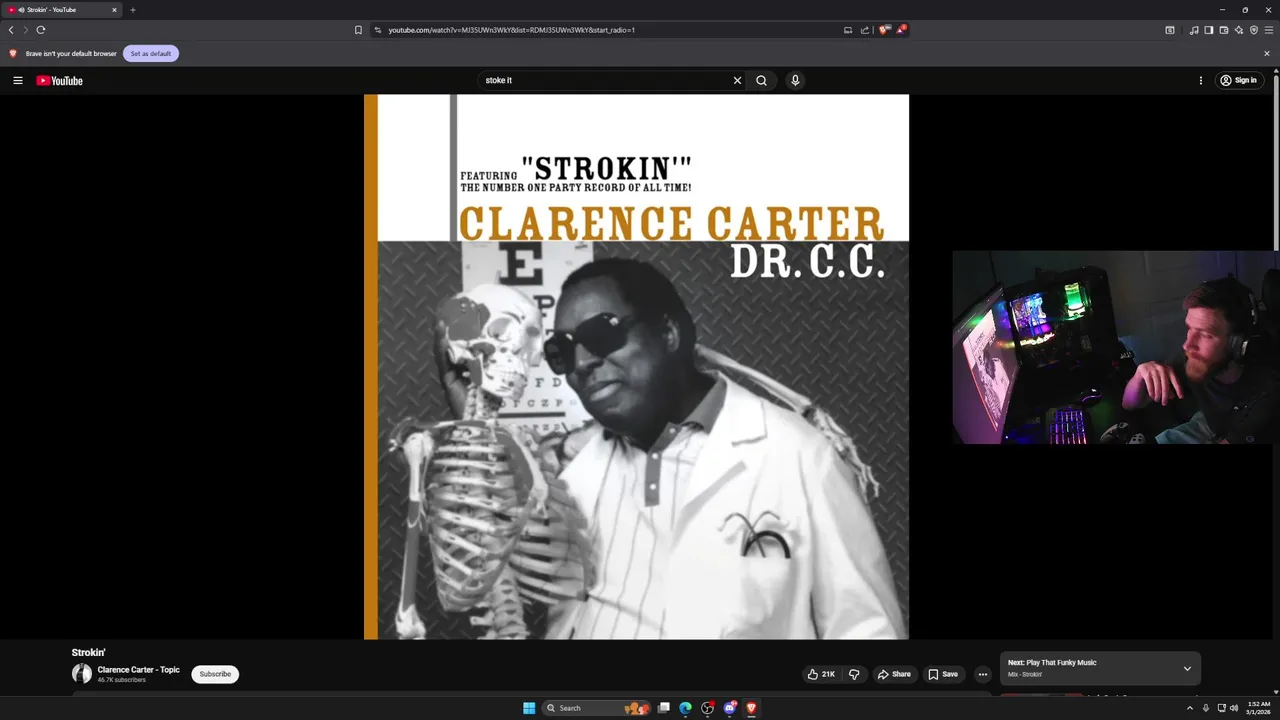Open picture-in-picture icon in address bar
Image resolution: width=1280 pixels, height=720 pixels.
click(x=848, y=30)
